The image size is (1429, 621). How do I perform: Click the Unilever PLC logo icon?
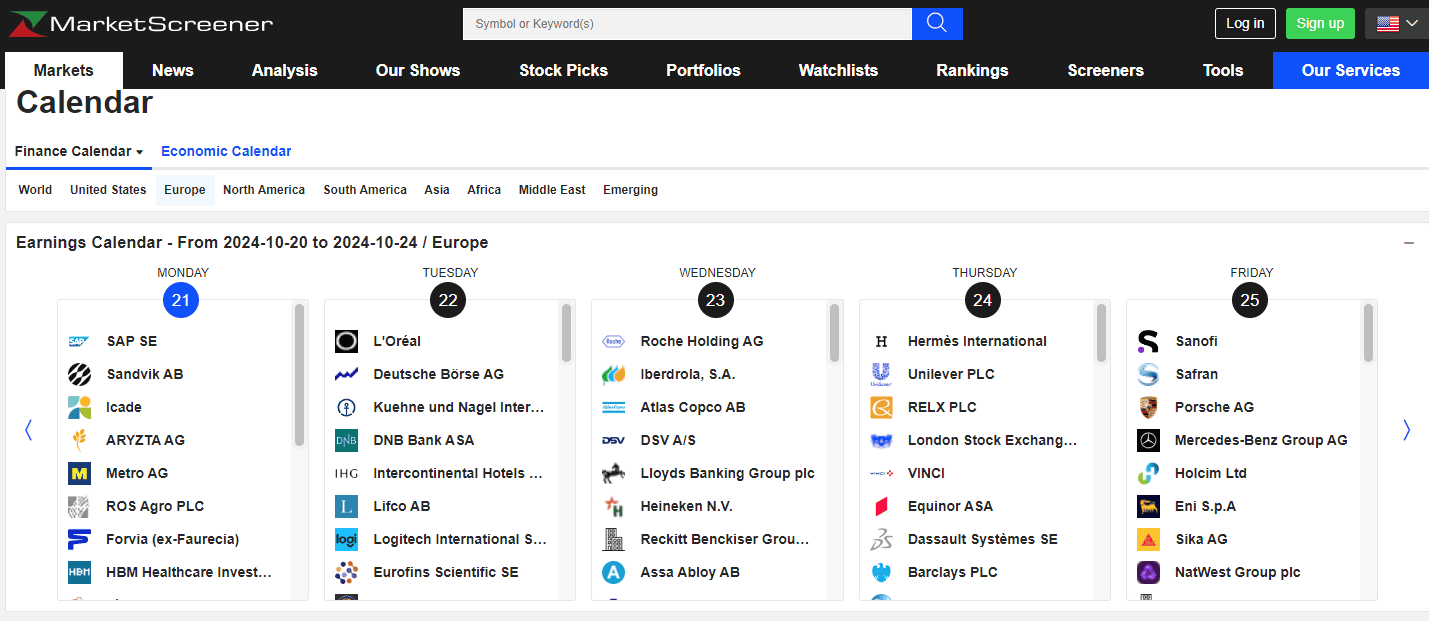881,374
